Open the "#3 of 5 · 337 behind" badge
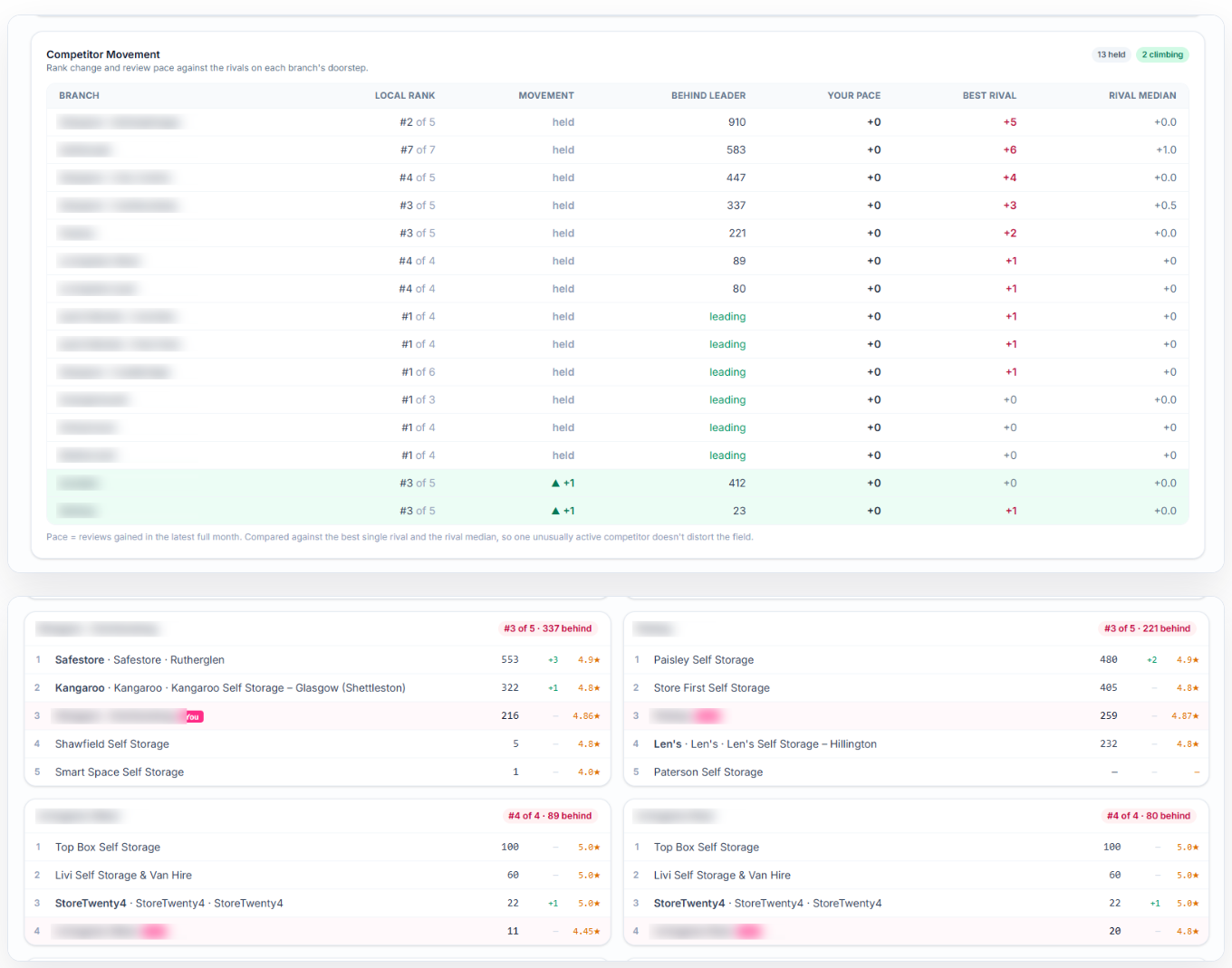This screenshot has width=1232, height=968. tap(548, 628)
